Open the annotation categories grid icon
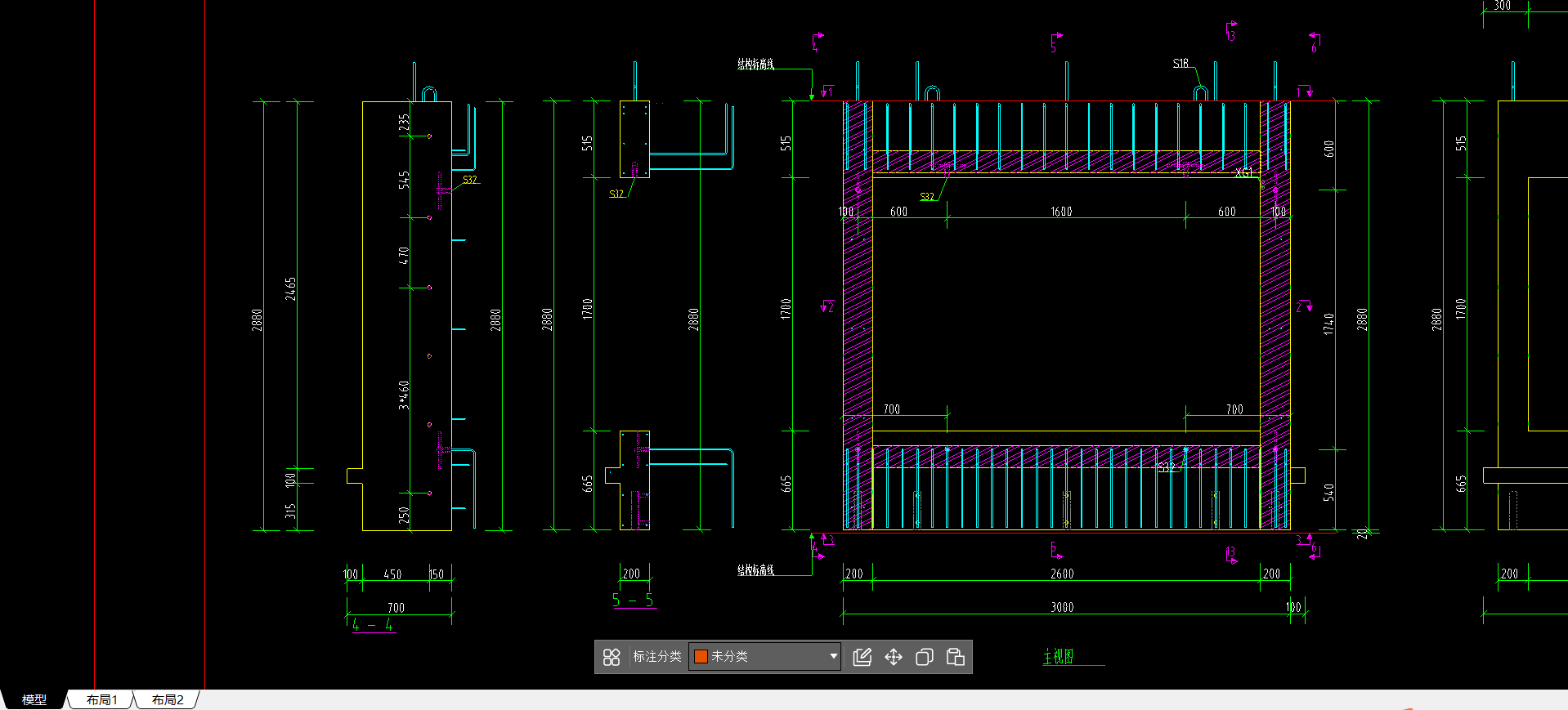Image resolution: width=1568 pixels, height=710 pixels. coord(612,657)
